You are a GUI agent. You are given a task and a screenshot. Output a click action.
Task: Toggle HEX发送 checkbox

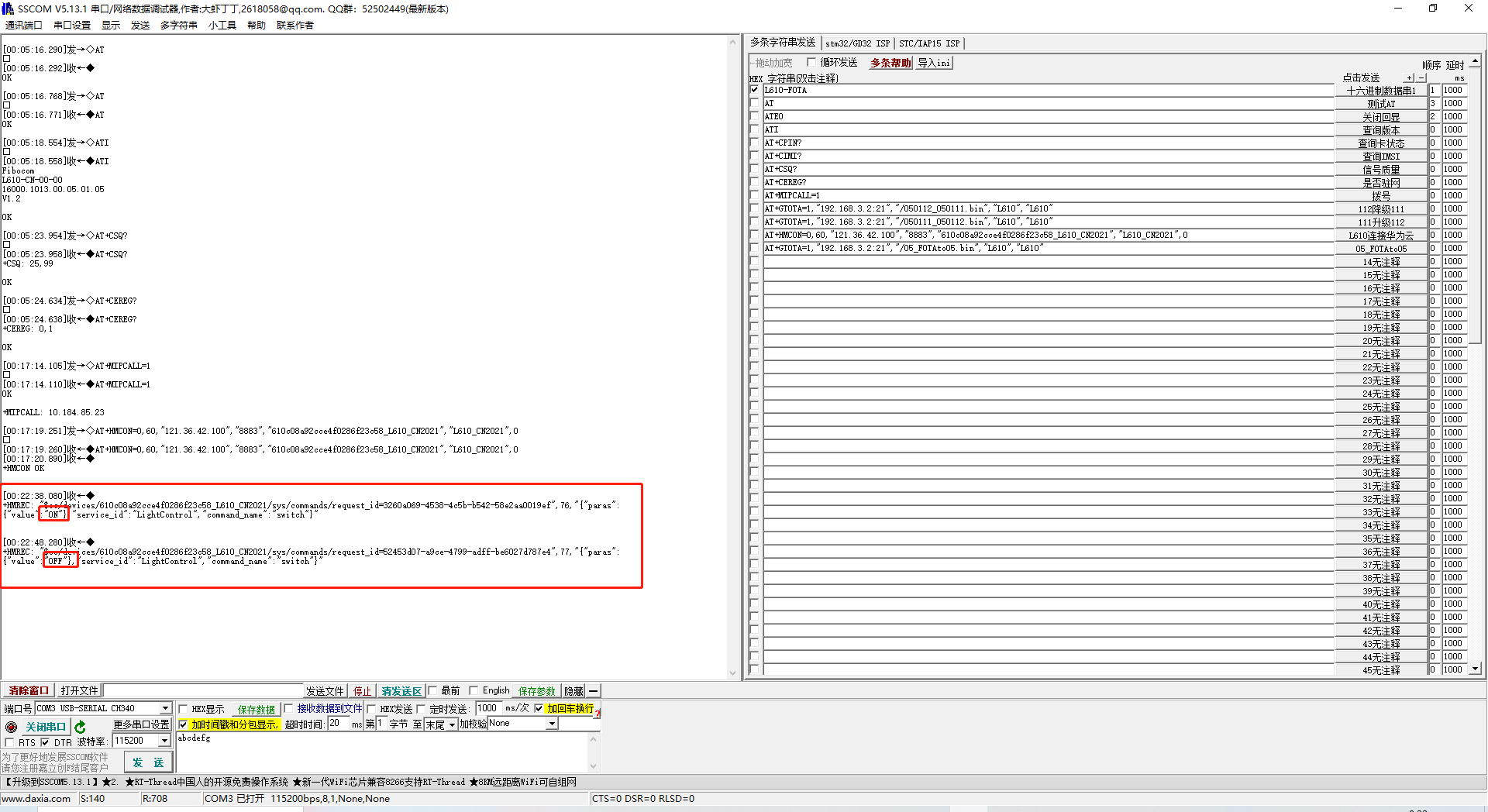coord(371,709)
